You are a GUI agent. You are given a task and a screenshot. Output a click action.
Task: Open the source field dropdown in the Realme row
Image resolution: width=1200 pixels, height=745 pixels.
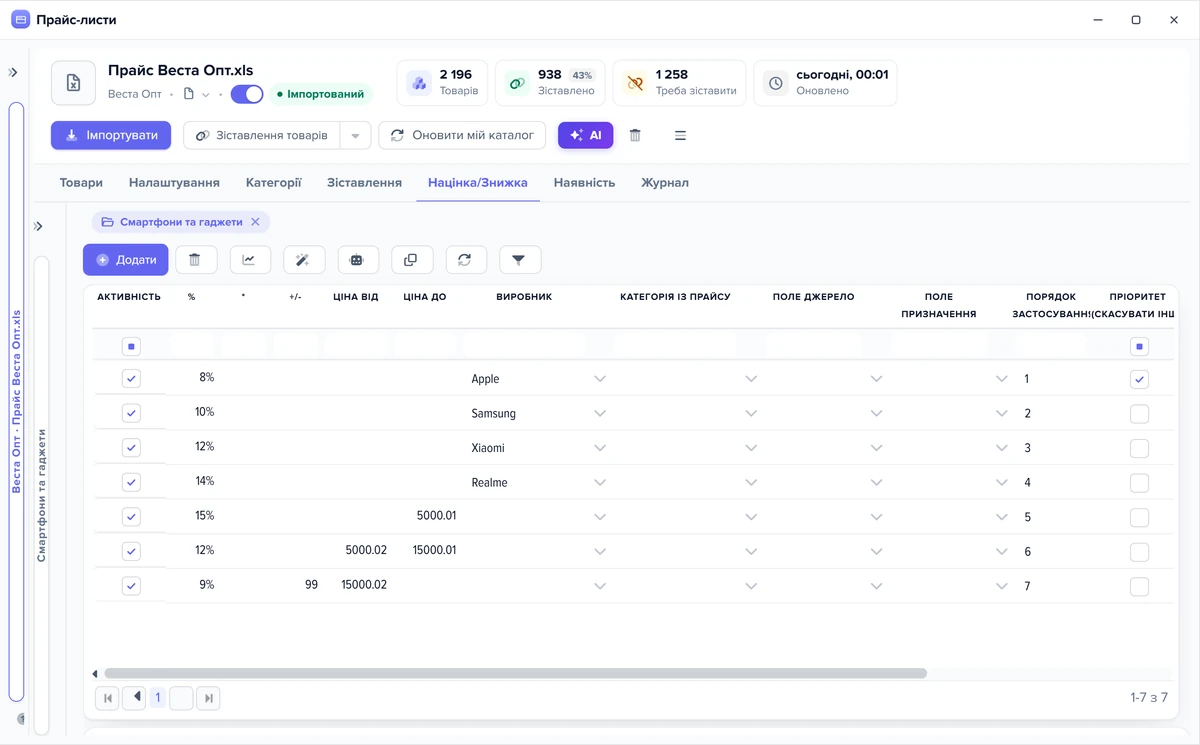[x=876, y=483]
